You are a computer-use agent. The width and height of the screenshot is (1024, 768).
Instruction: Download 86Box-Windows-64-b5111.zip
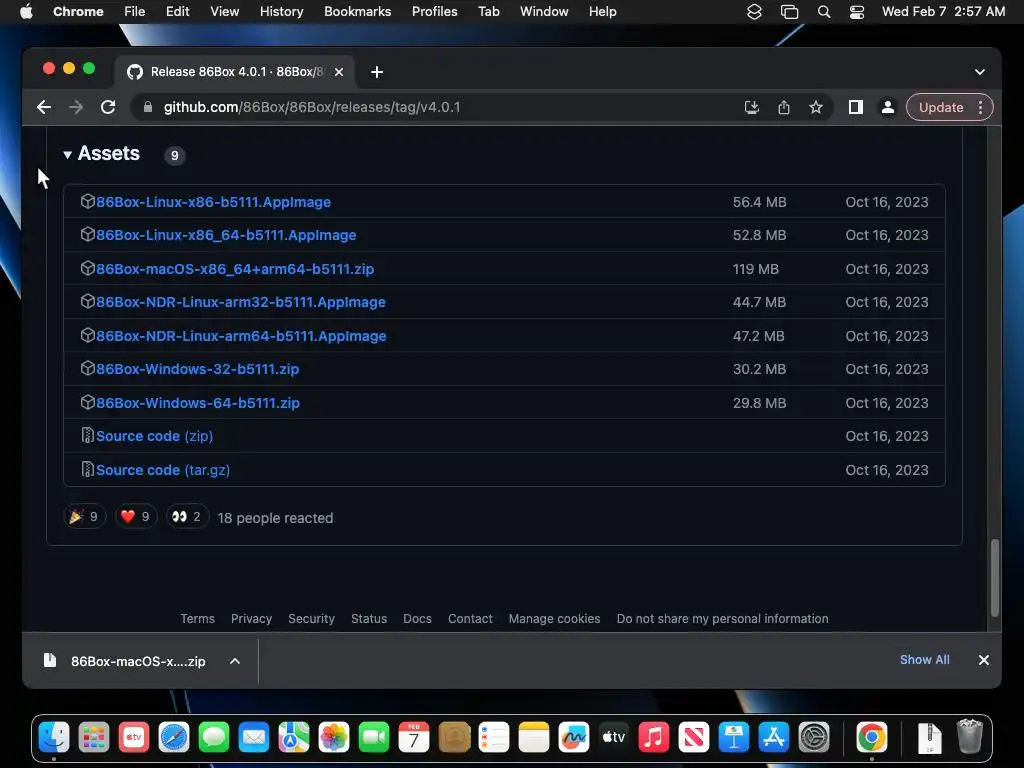(198, 403)
